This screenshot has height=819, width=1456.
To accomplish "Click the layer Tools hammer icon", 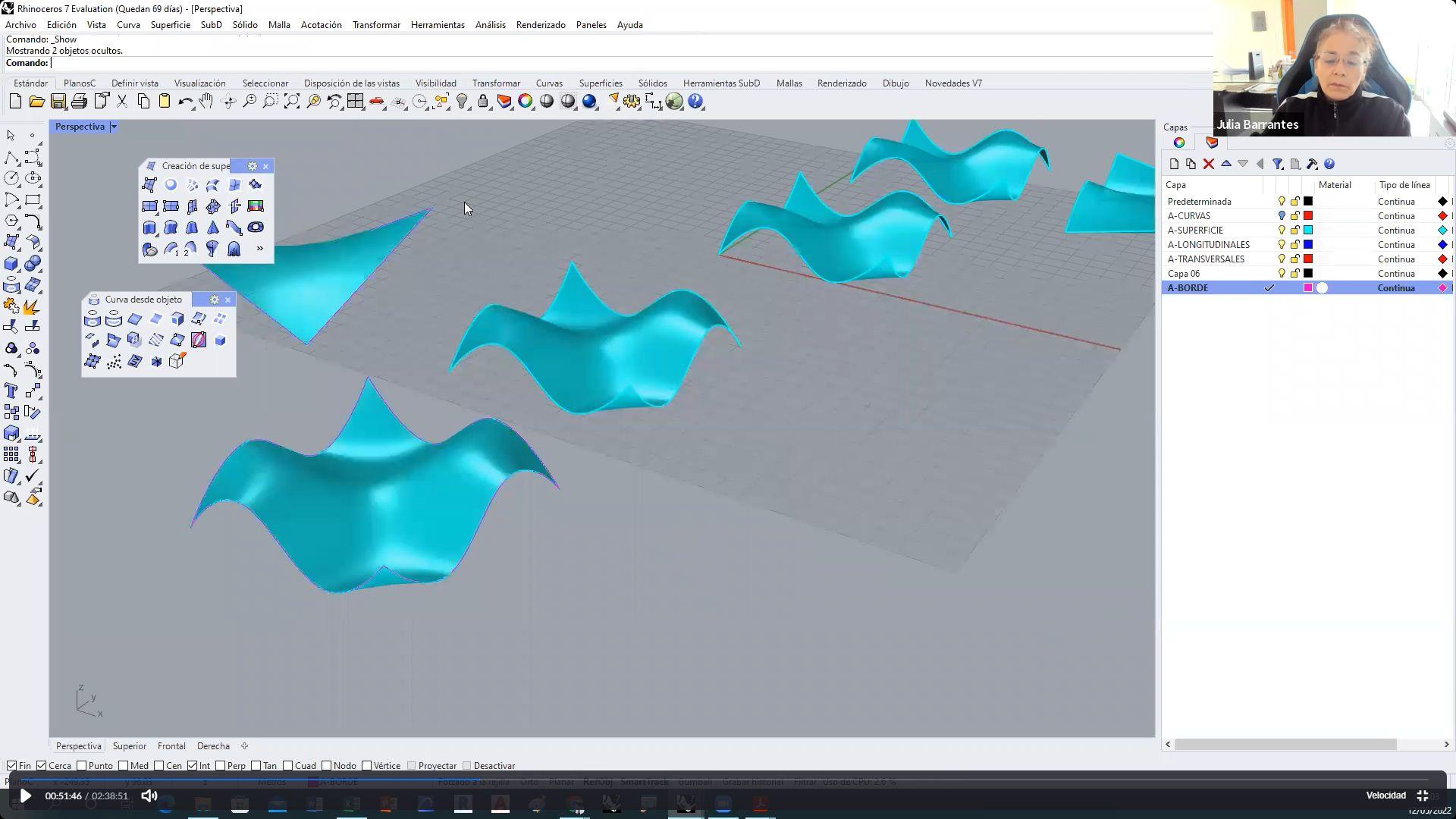I will (x=1312, y=164).
